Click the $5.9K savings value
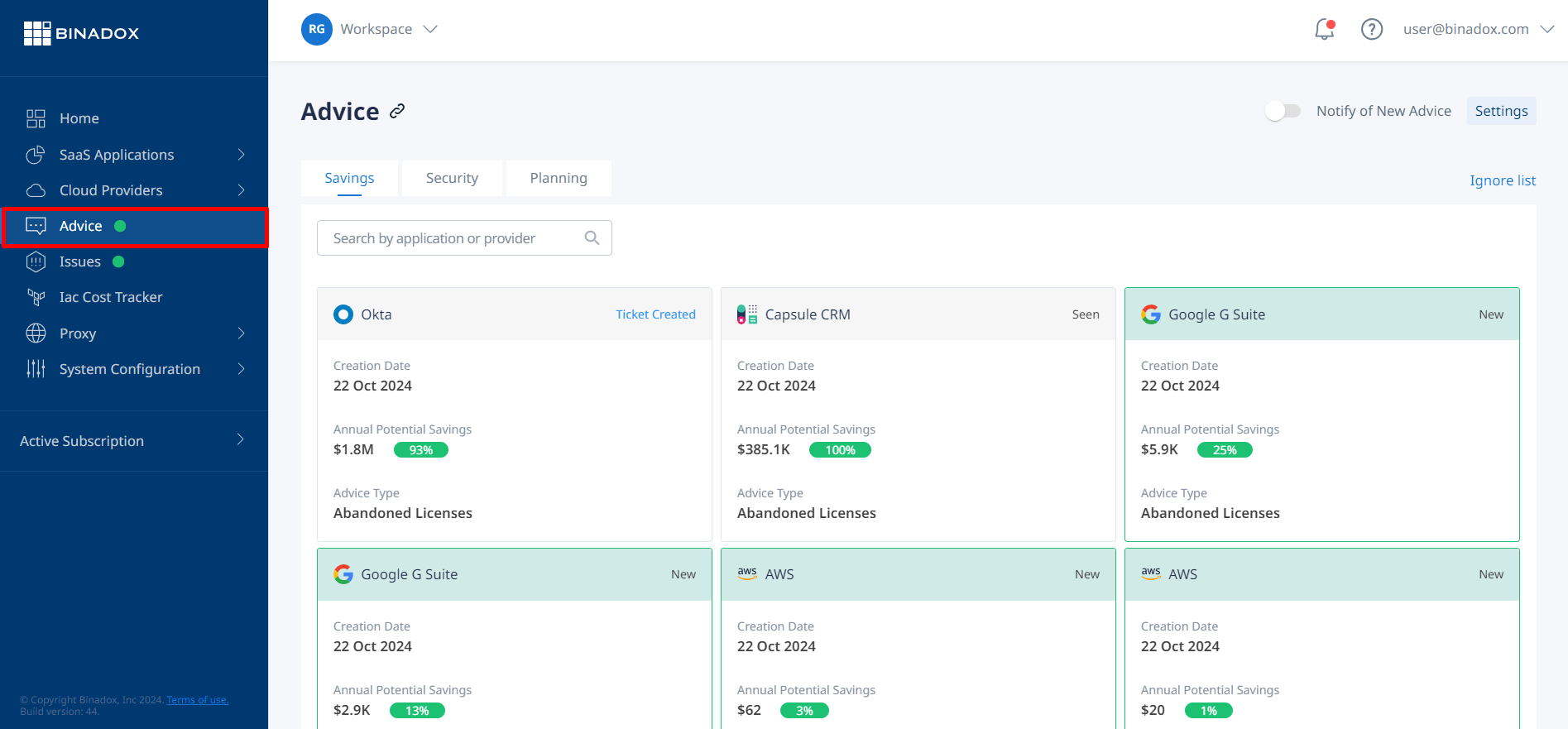This screenshot has width=1568, height=729. point(1159,449)
